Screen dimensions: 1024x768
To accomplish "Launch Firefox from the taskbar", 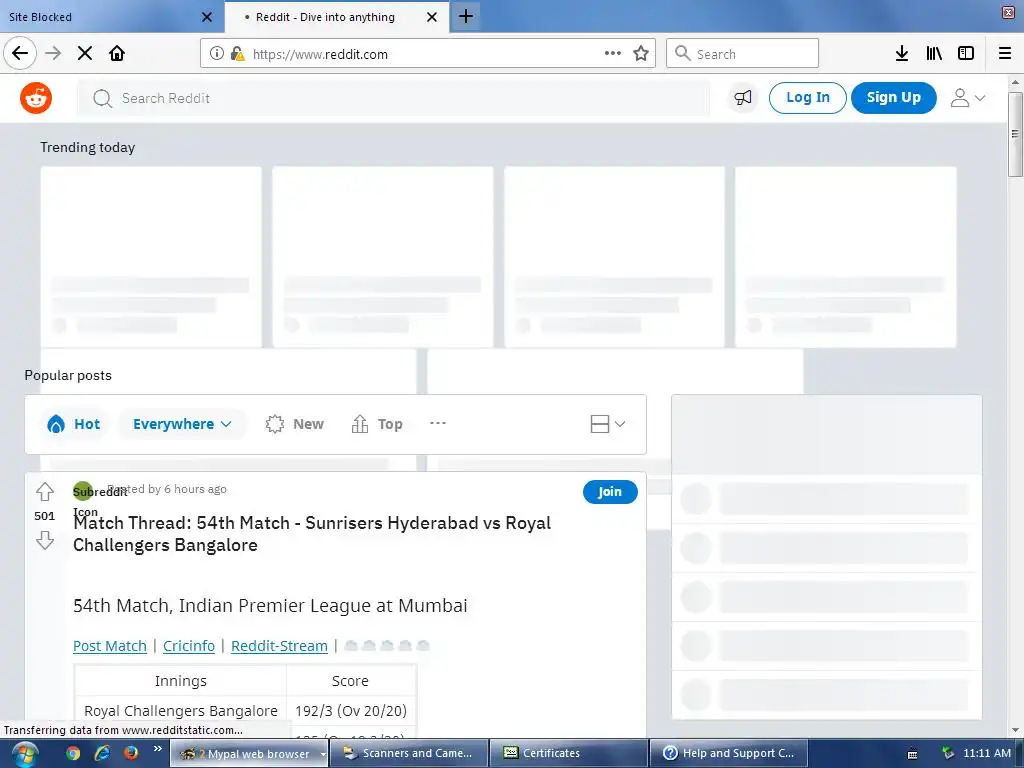I will [x=131, y=753].
